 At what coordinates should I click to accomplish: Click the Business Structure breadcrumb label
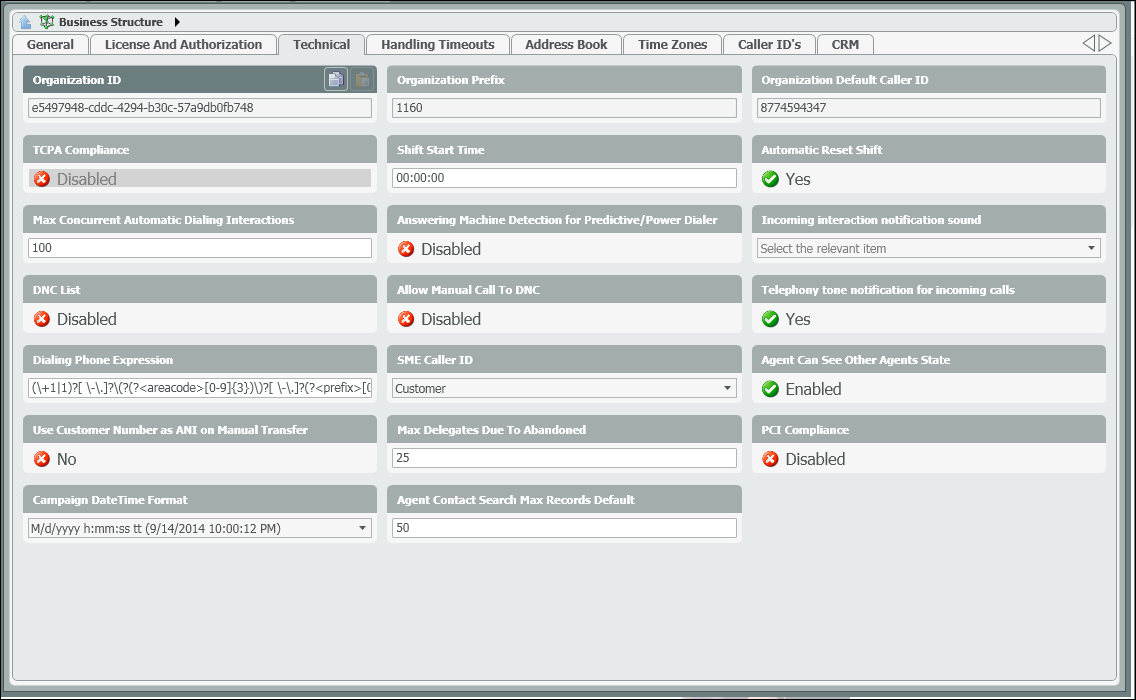[110, 21]
